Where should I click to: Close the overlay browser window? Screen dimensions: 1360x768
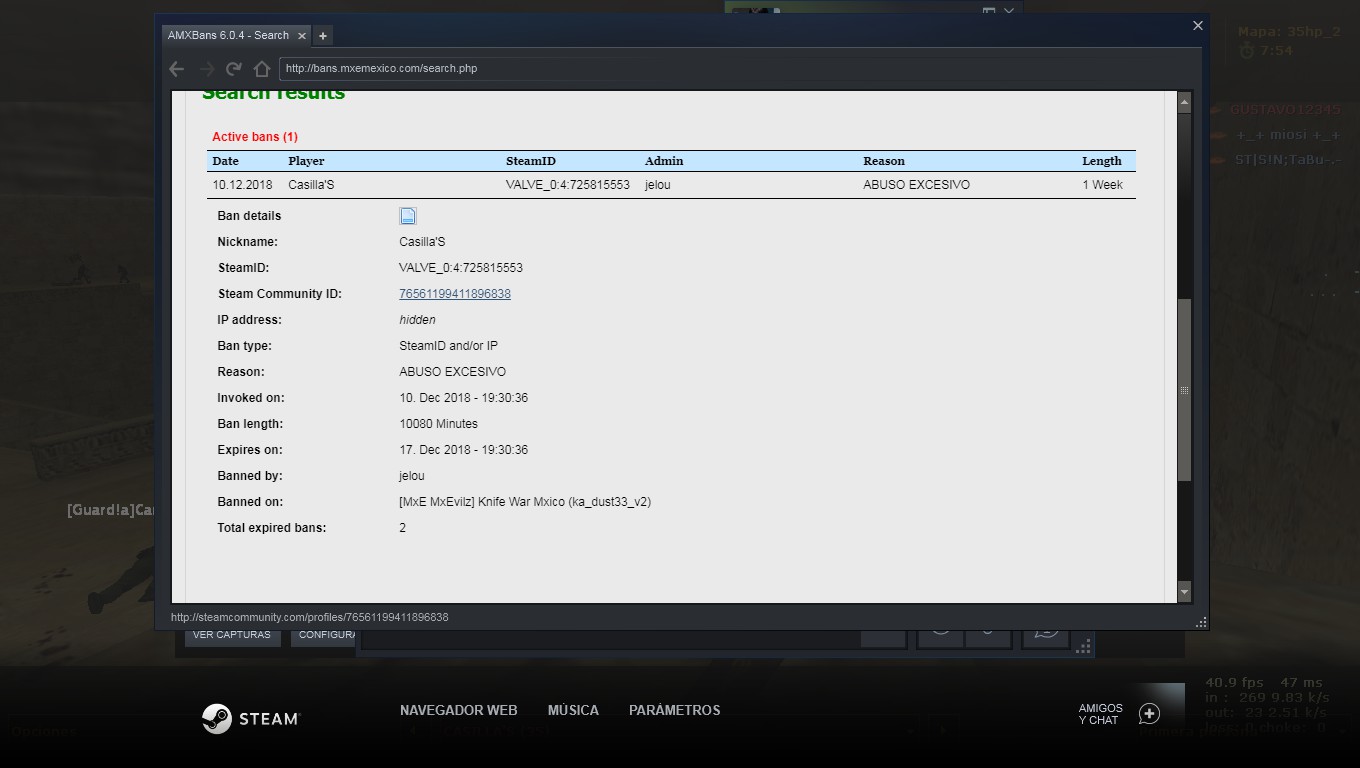coord(1198,26)
